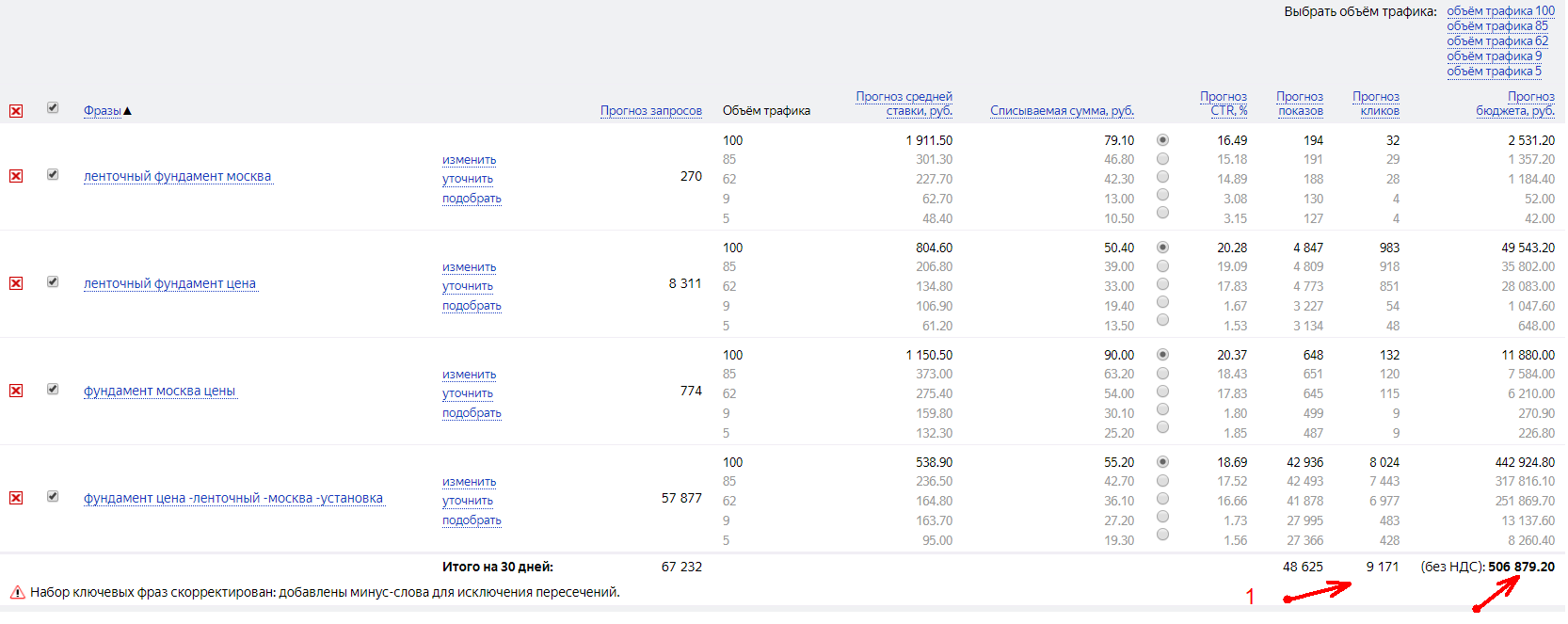Remove 'фундамент цена -ленточный' phrase red X
1568x624 pixels.
pos(16,498)
